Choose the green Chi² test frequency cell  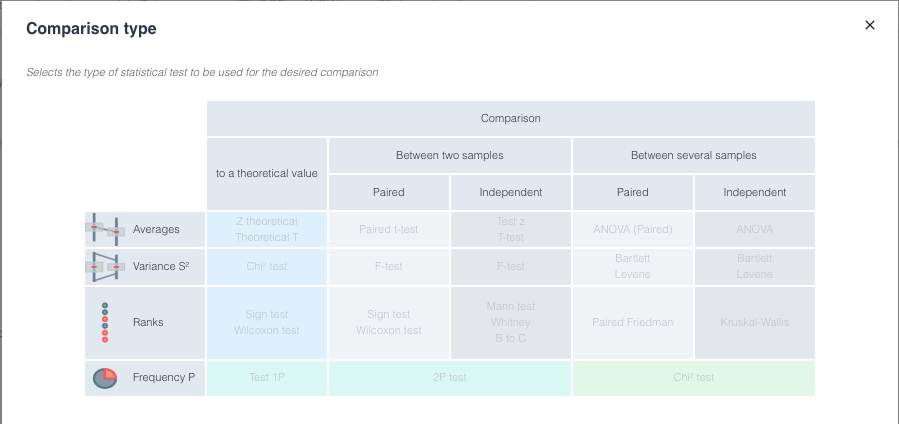tap(694, 378)
